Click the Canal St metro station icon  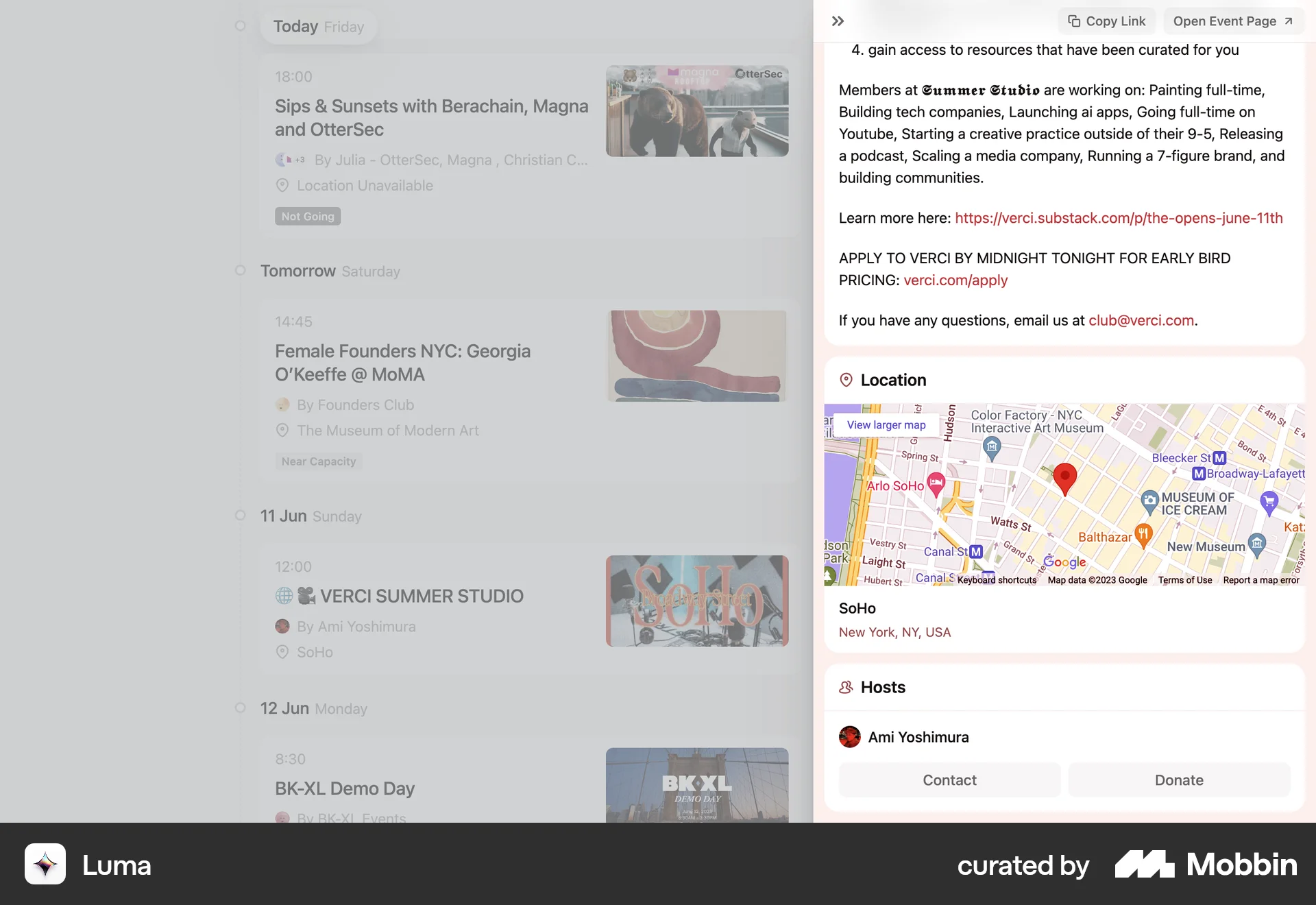coord(976,551)
